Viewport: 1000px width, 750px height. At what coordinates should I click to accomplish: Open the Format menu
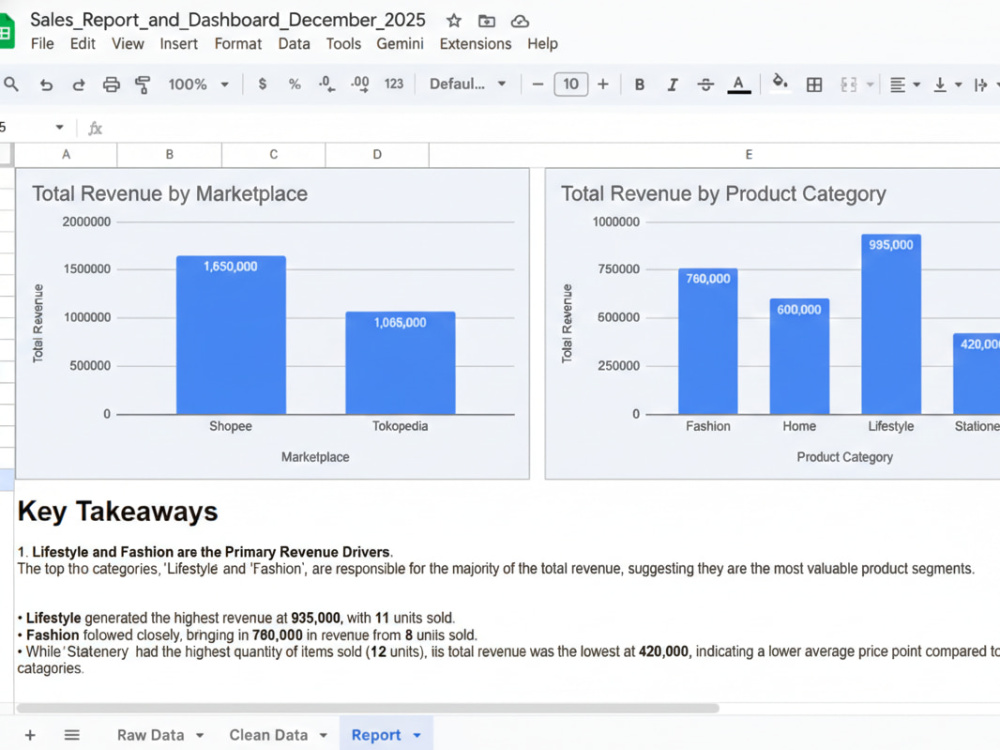pos(238,43)
